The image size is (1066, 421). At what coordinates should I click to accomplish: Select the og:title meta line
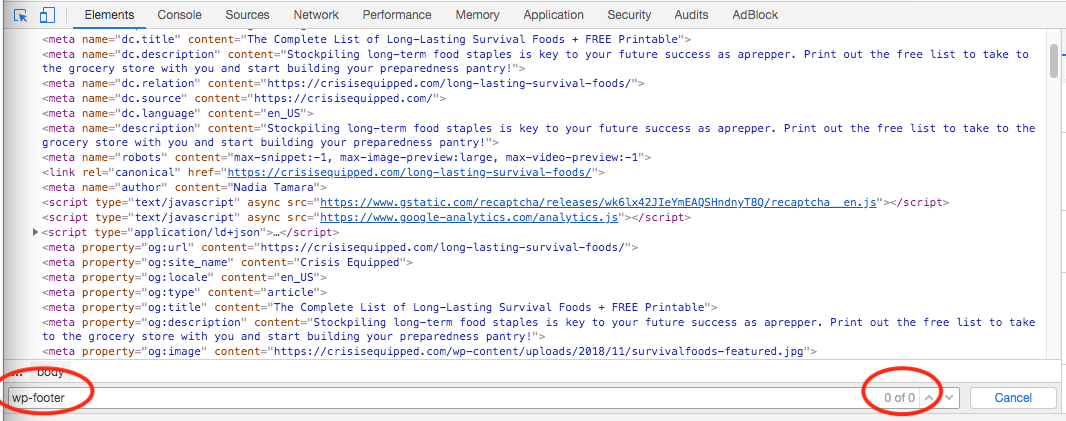pos(379,307)
